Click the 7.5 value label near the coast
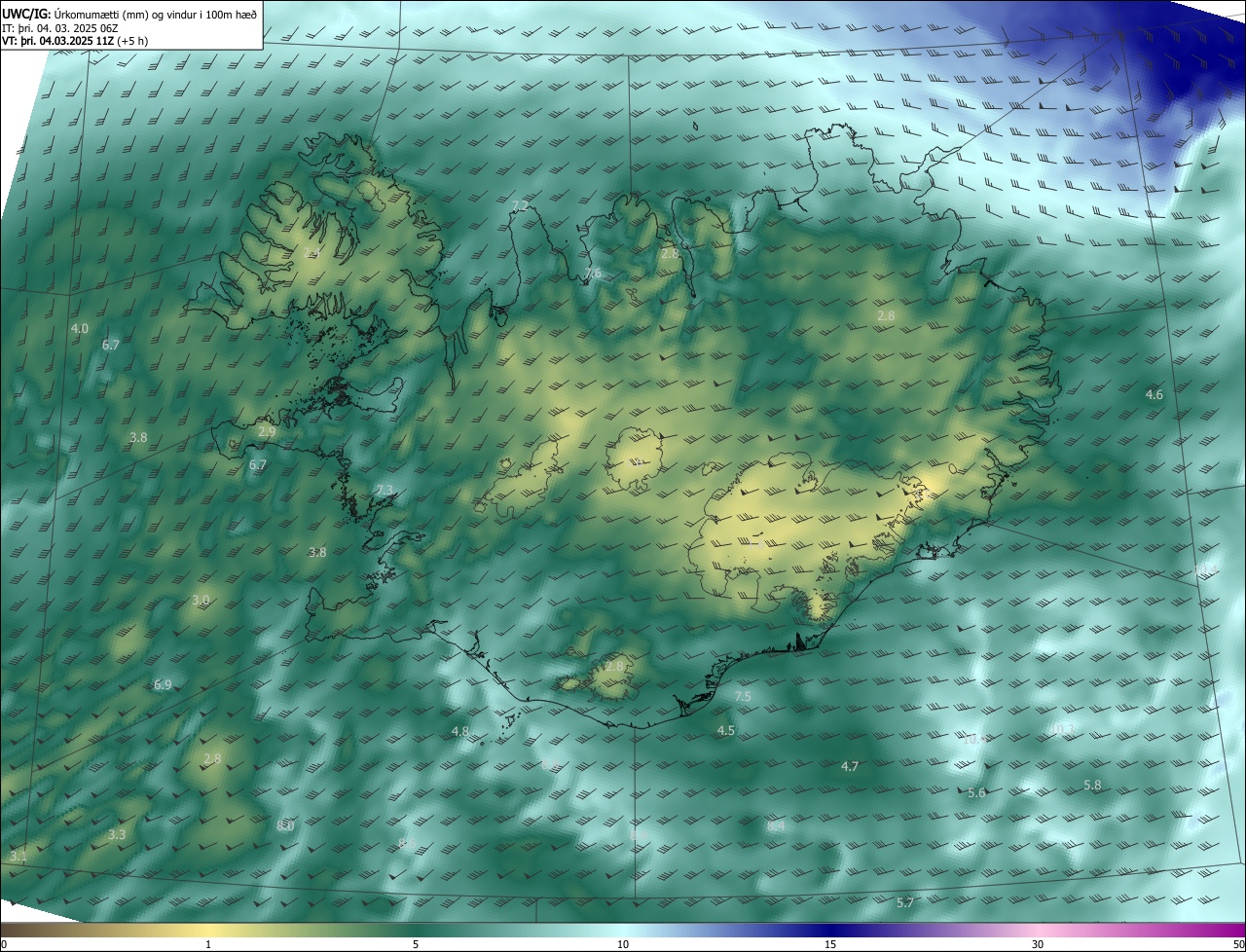Image resolution: width=1246 pixels, height=952 pixels. [743, 697]
